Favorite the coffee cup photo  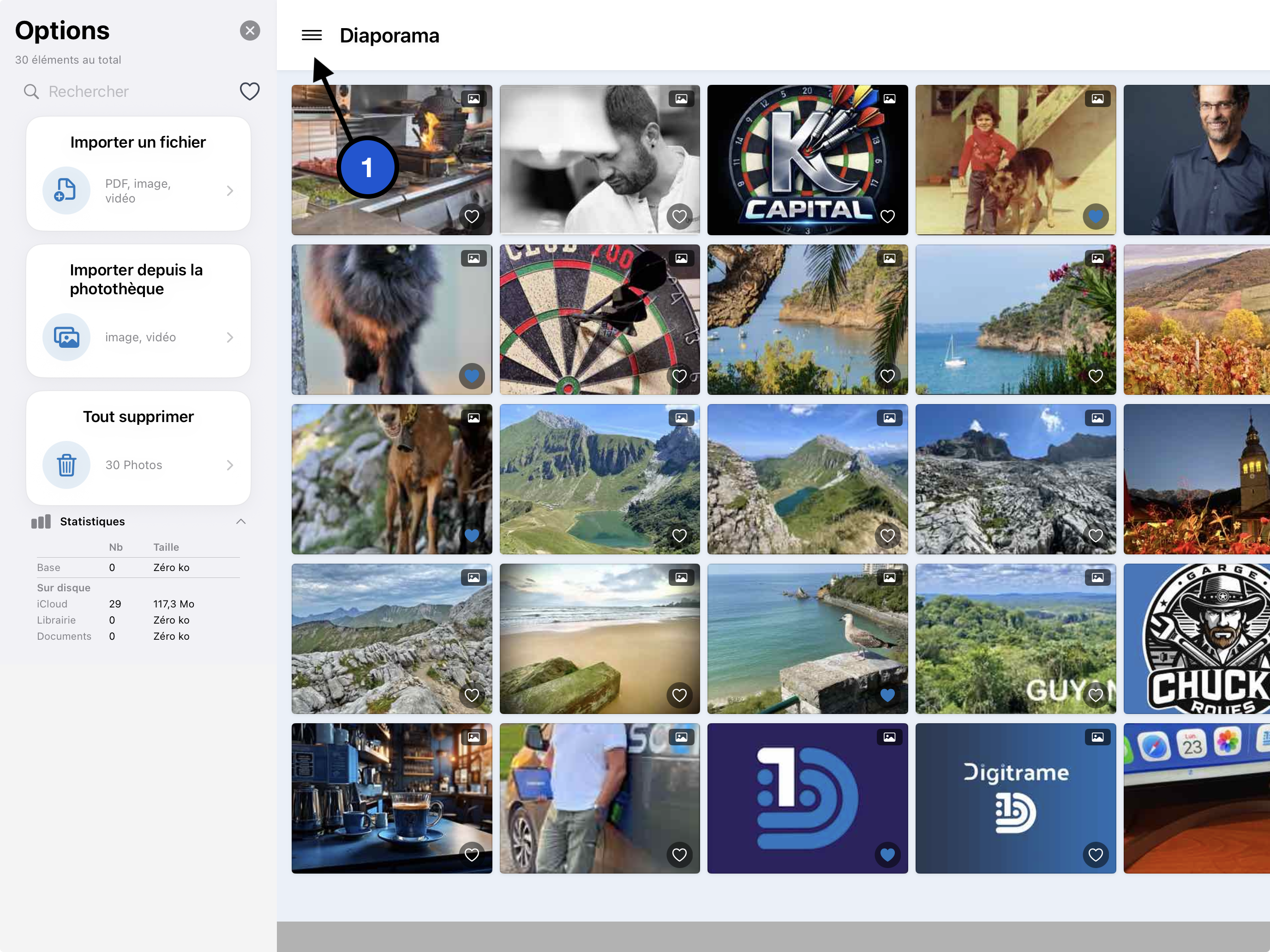click(471, 854)
